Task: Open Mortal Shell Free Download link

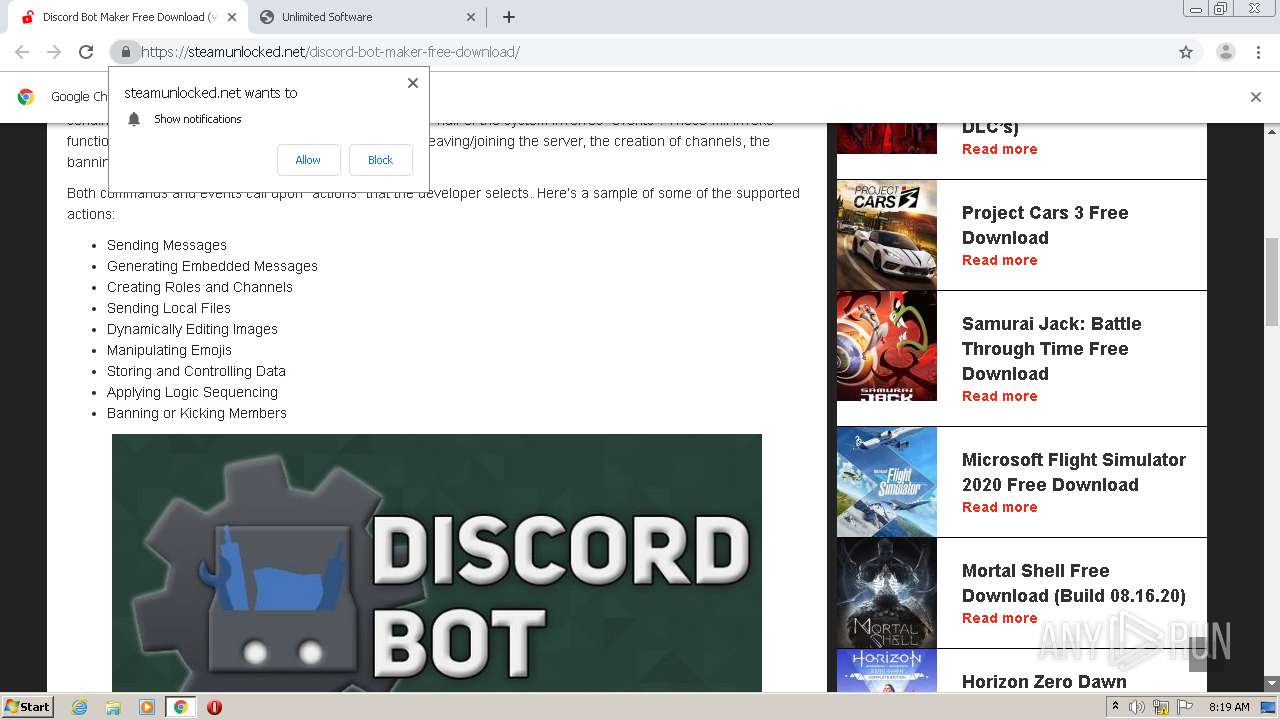Action: 1074,583
